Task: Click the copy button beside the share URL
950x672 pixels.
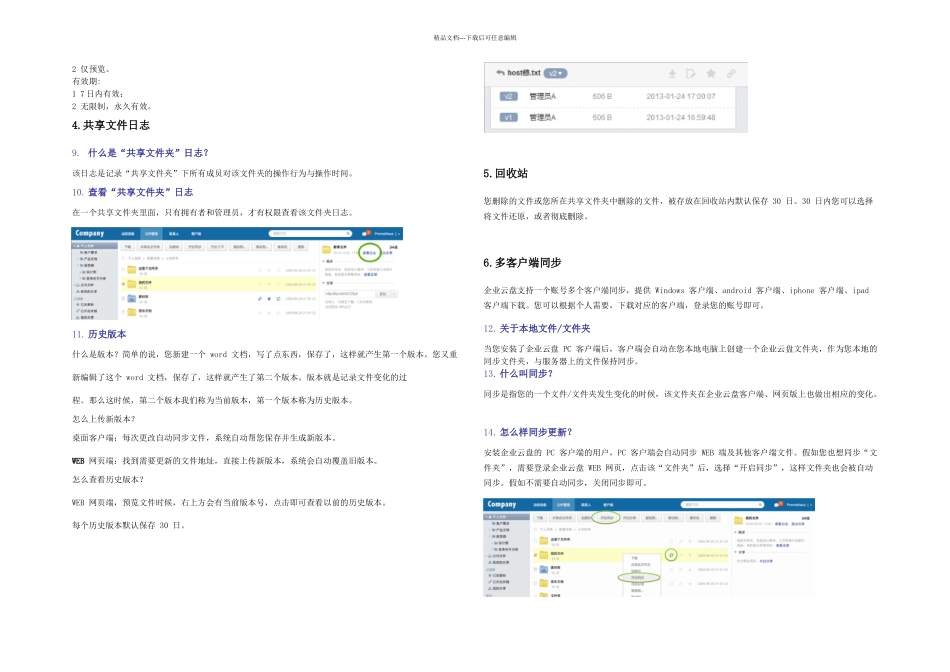Action: pyautogui.click(x=383, y=294)
